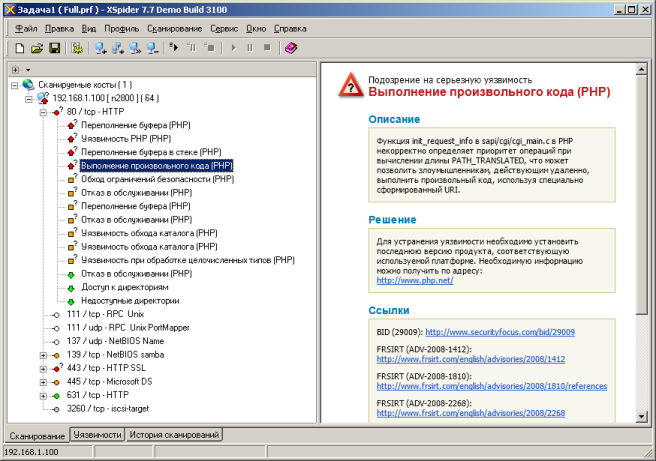Select the 137 / udp - NetBIOS Name row
Image resolution: width=656 pixels, height=461 pixels.
click(x=115, y=341)
